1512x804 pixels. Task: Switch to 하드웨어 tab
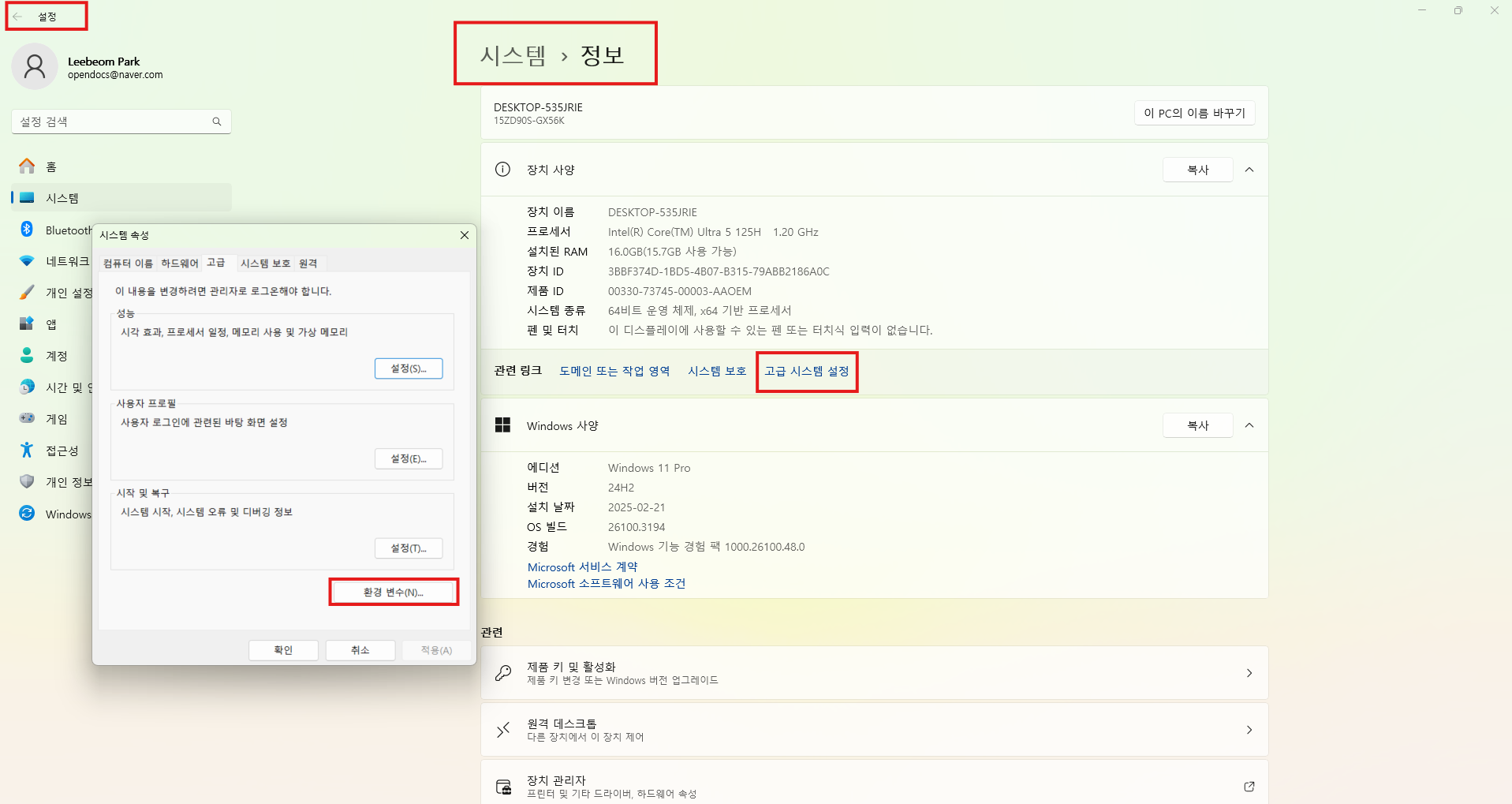[x=180, y=264]
